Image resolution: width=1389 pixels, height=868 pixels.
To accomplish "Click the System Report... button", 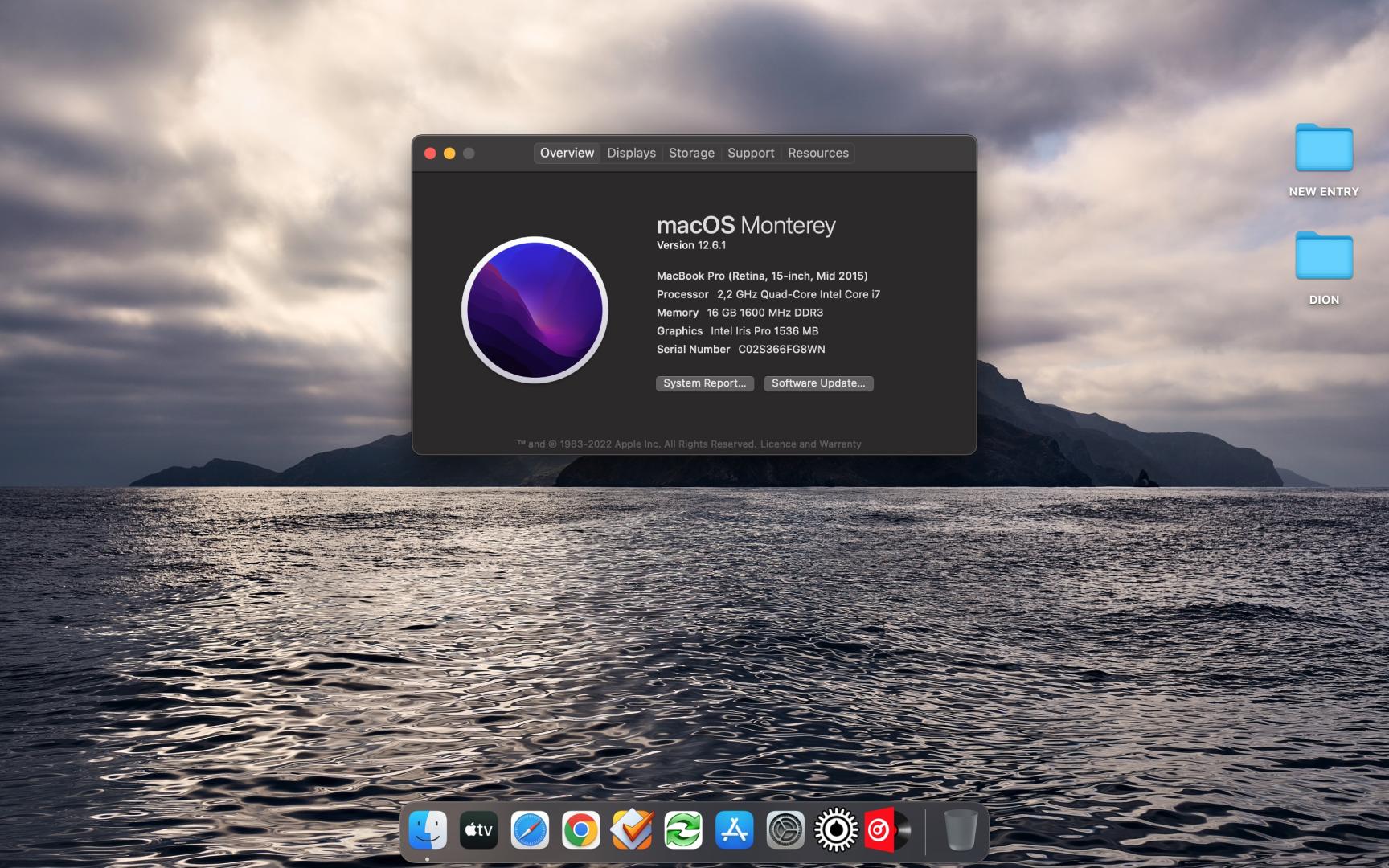I will [705, 383].
